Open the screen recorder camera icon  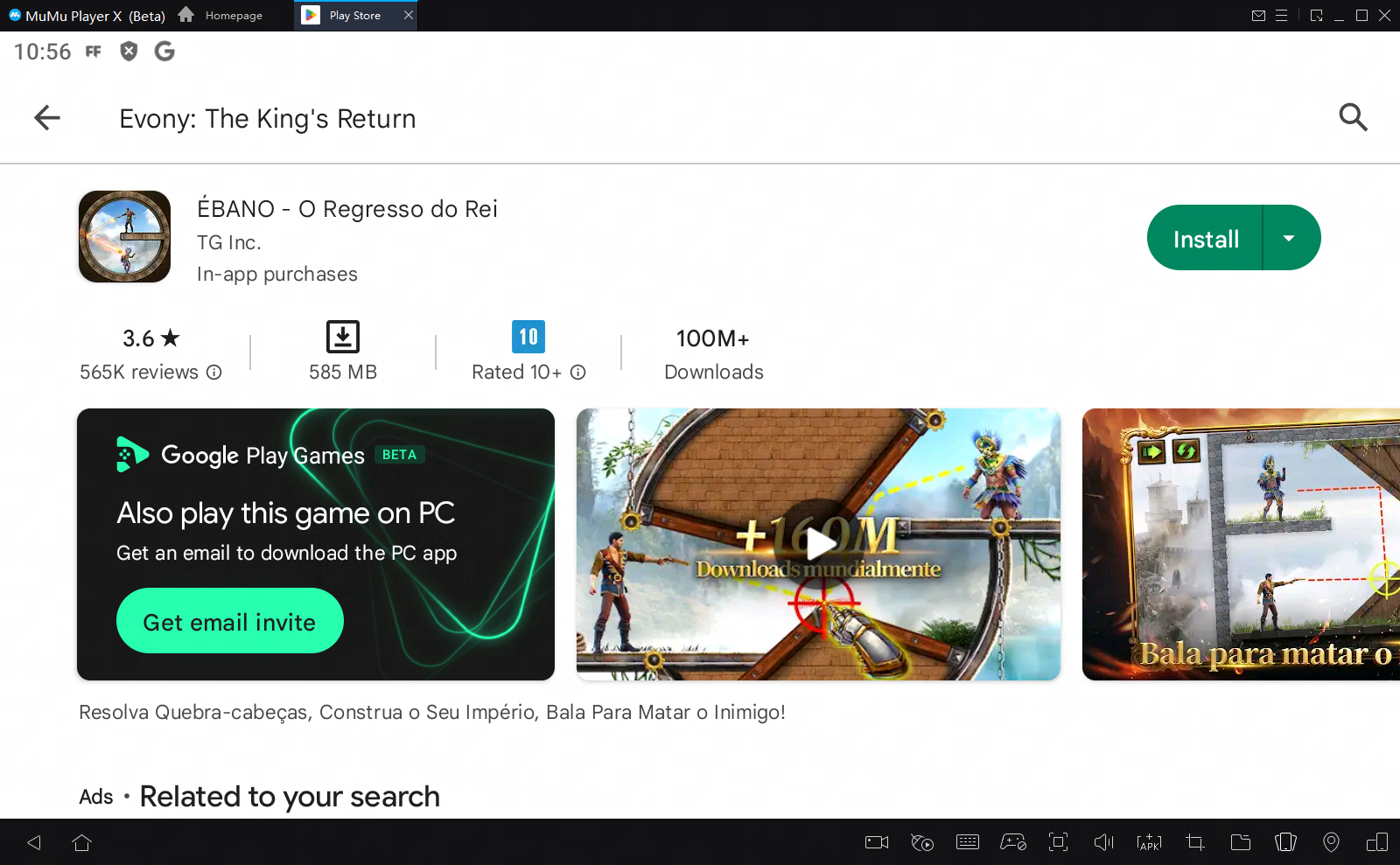click(876, 842)
